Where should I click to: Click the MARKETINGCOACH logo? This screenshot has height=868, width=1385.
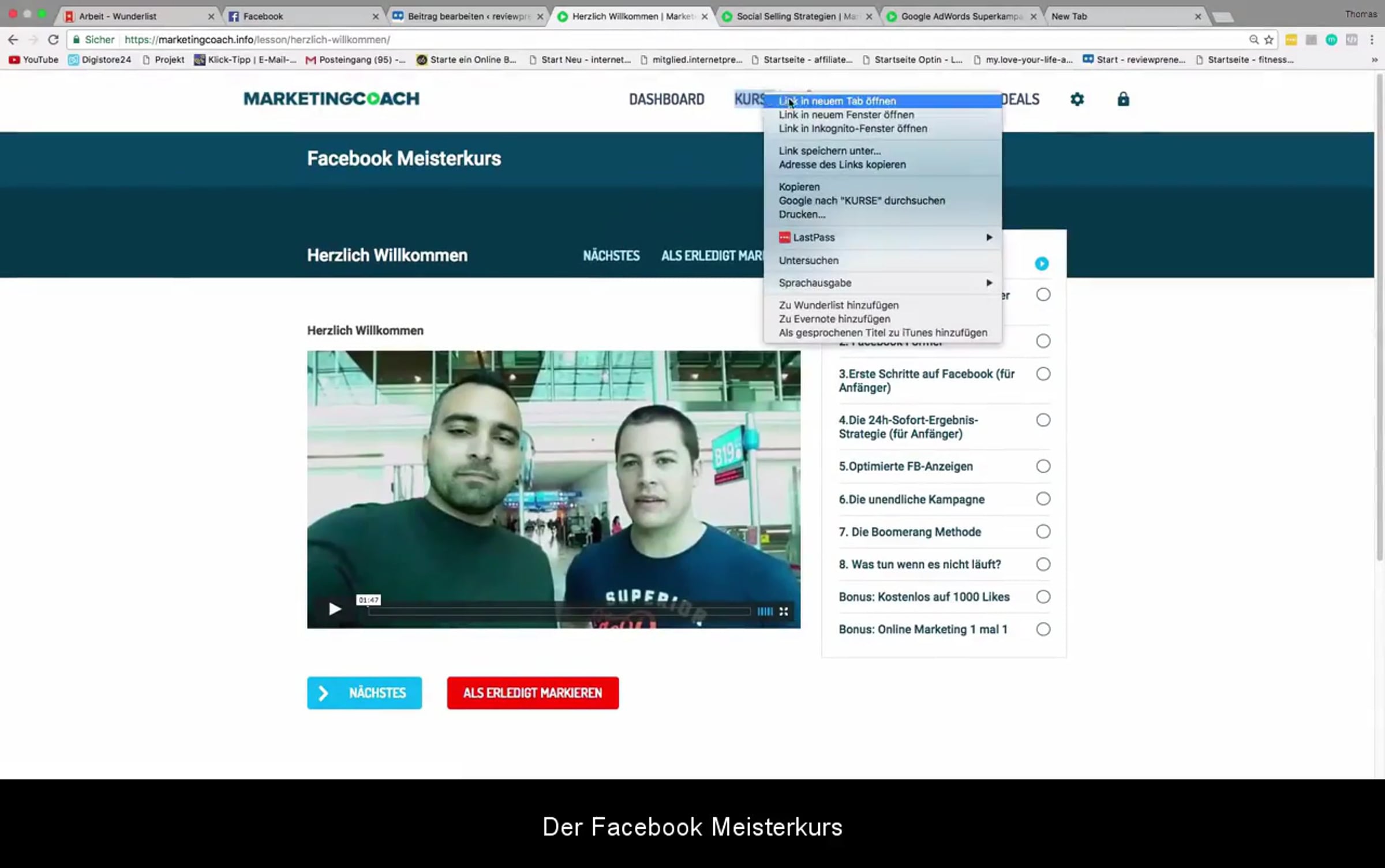(x=331, y=99)
